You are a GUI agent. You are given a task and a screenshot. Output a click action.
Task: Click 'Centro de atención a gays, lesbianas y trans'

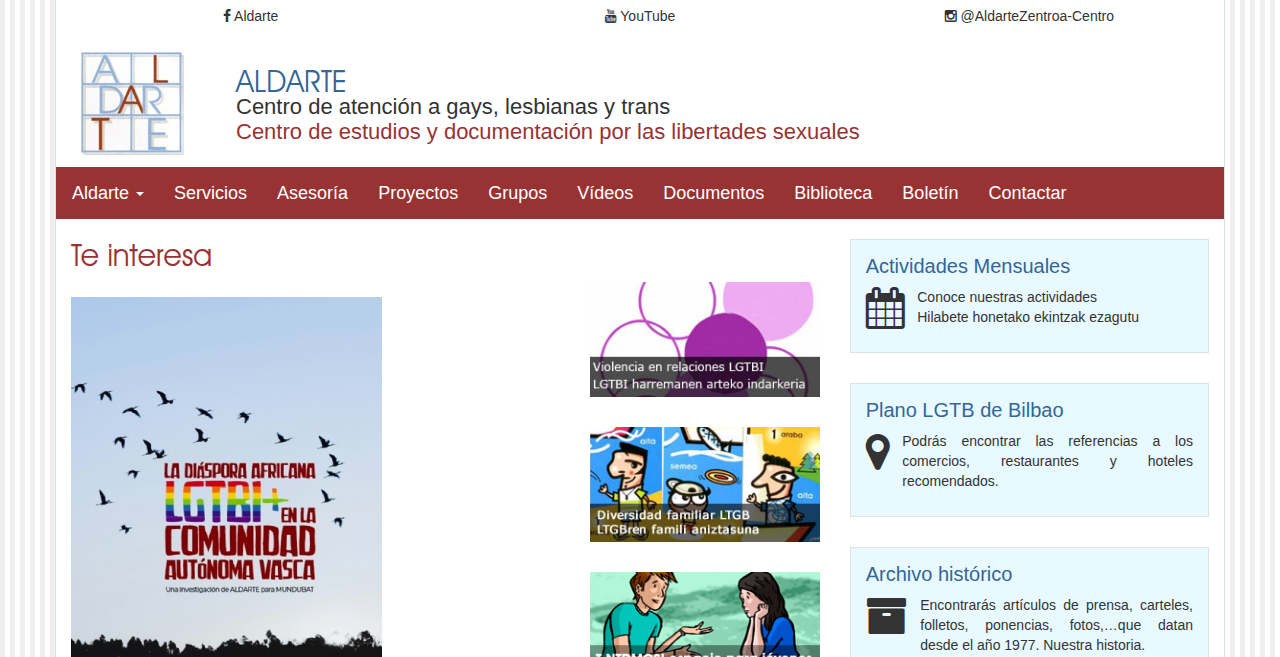[453, 106]
